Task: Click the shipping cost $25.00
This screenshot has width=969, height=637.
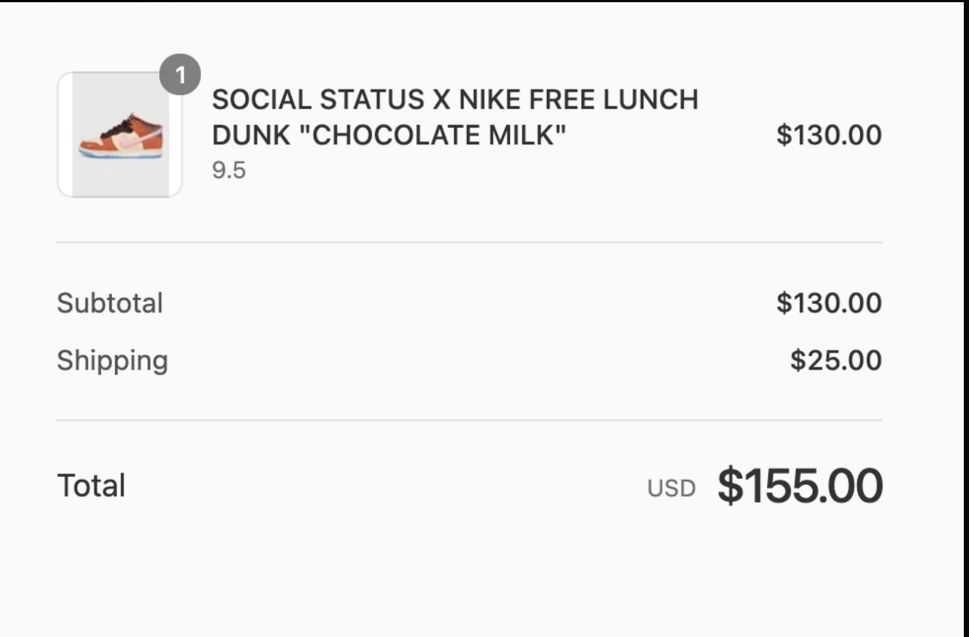Action: click(836, 361)
